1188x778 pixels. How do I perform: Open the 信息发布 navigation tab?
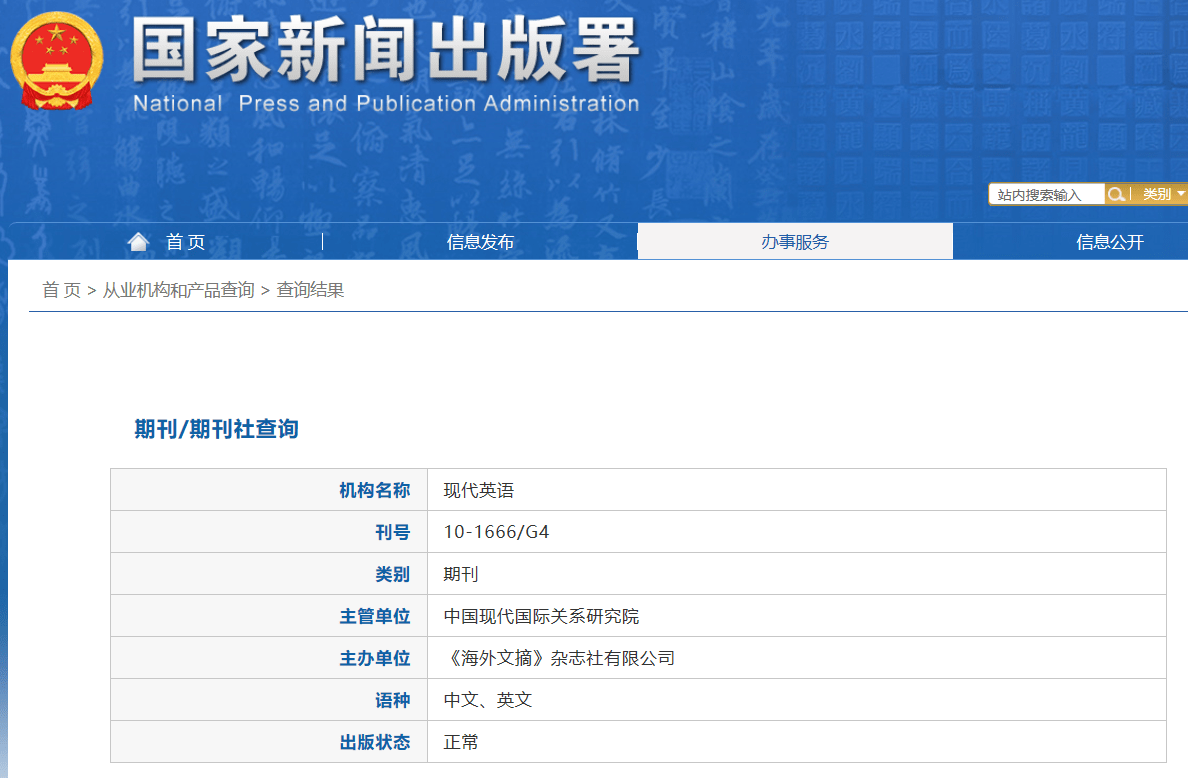pyautogui.click(x=480, y=242)
